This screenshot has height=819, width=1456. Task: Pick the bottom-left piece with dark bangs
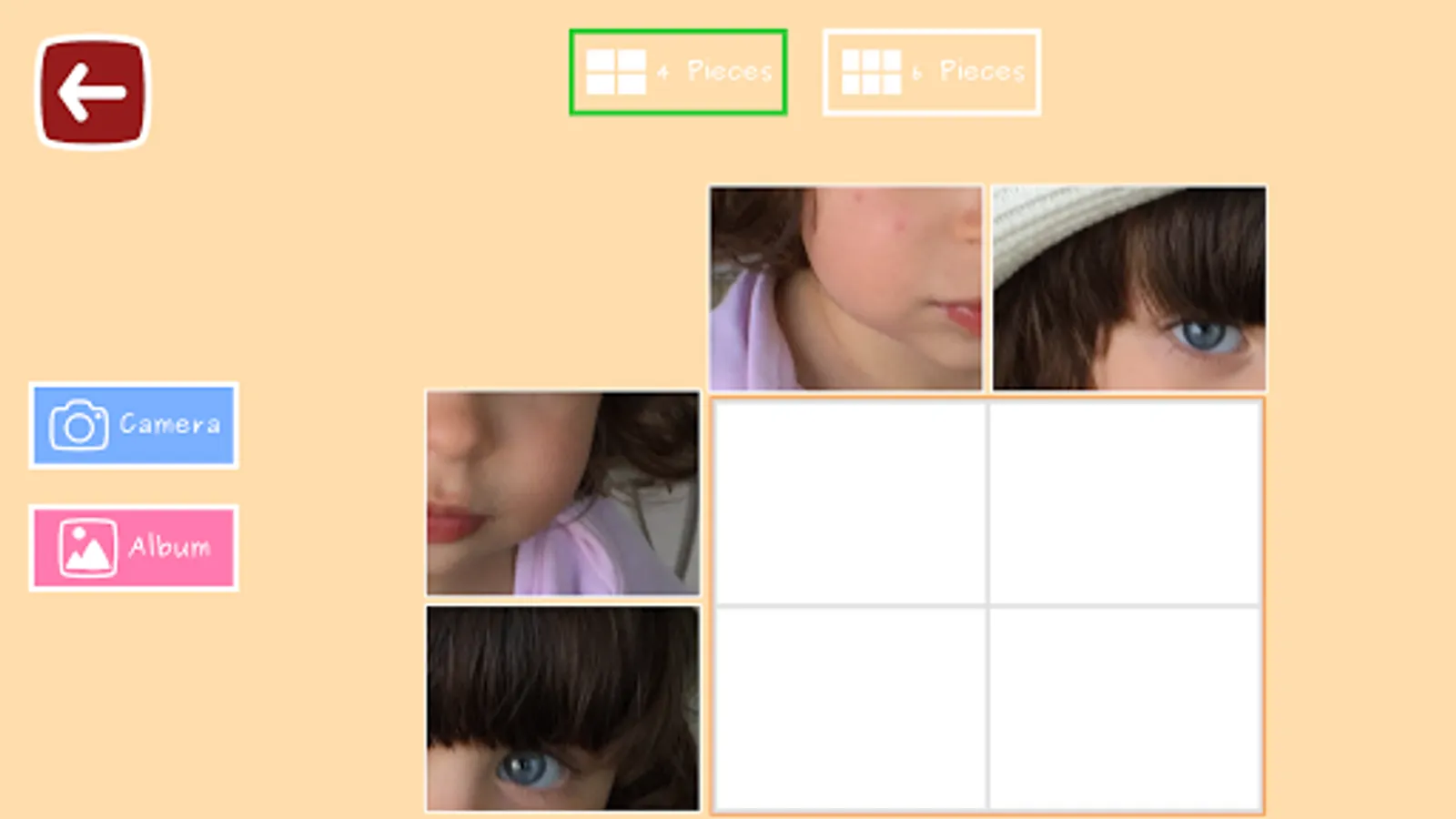click(563, 708)
